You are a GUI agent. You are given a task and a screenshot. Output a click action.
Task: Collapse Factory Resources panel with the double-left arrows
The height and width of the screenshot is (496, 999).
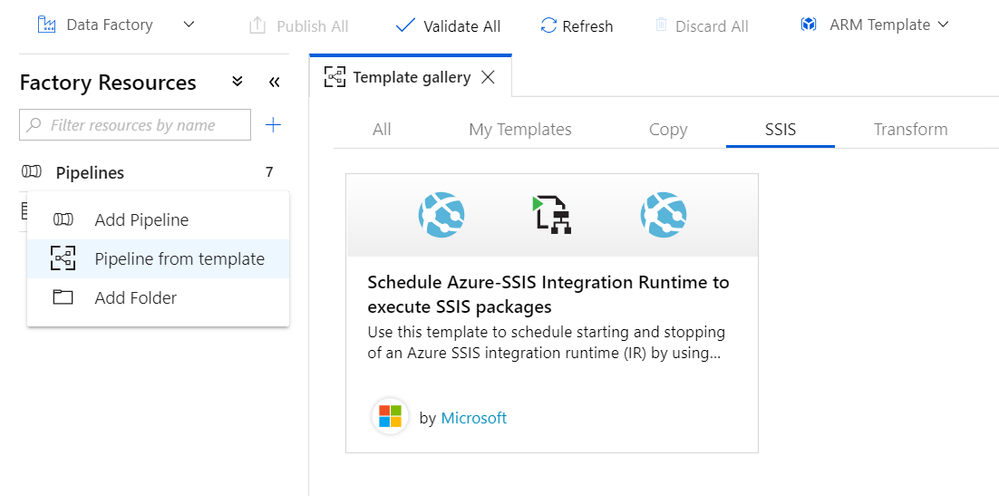pyautogui.click(x=274, y=82)
